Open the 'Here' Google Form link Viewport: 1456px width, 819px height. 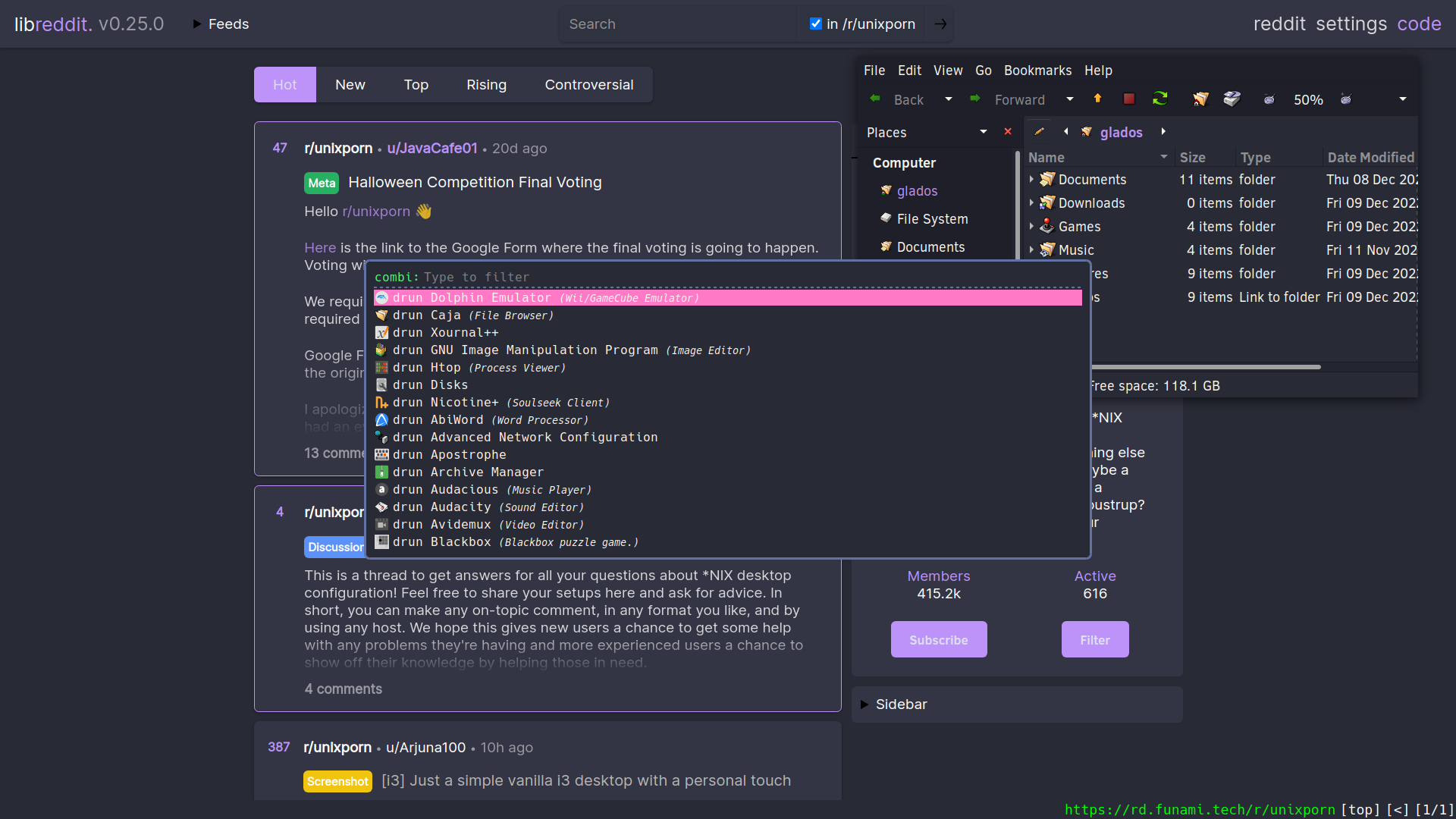[x=320, y=247]
